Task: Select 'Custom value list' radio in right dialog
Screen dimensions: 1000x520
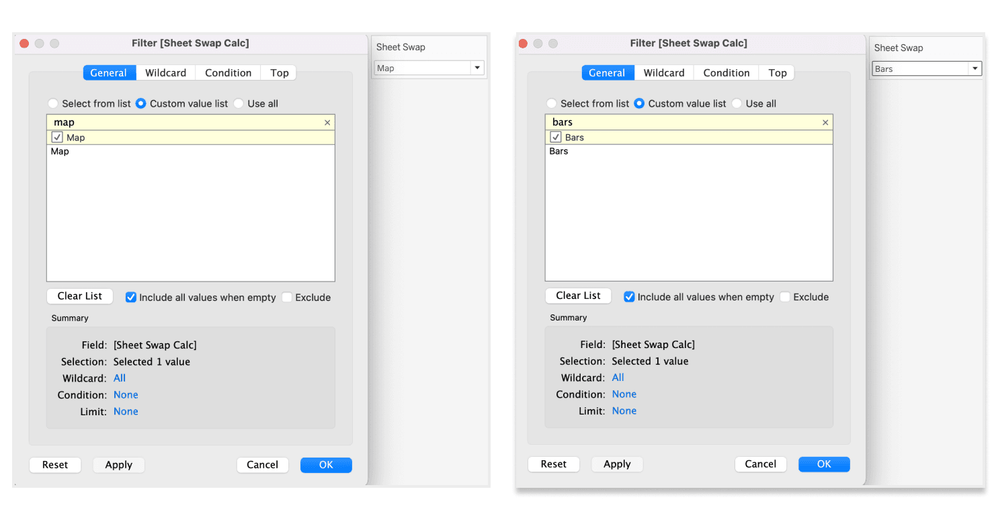Action: coord(639,103)
